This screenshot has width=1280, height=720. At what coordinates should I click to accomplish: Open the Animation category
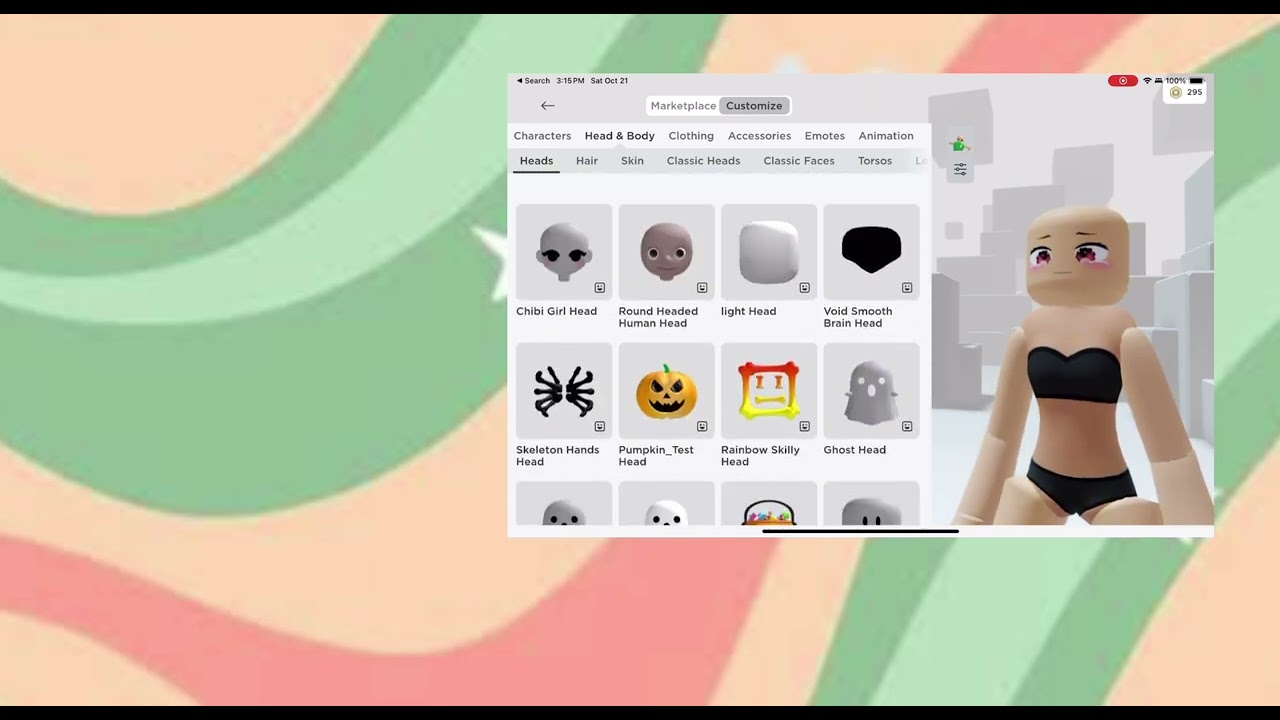pyautogui.click(x=886, y=136)
